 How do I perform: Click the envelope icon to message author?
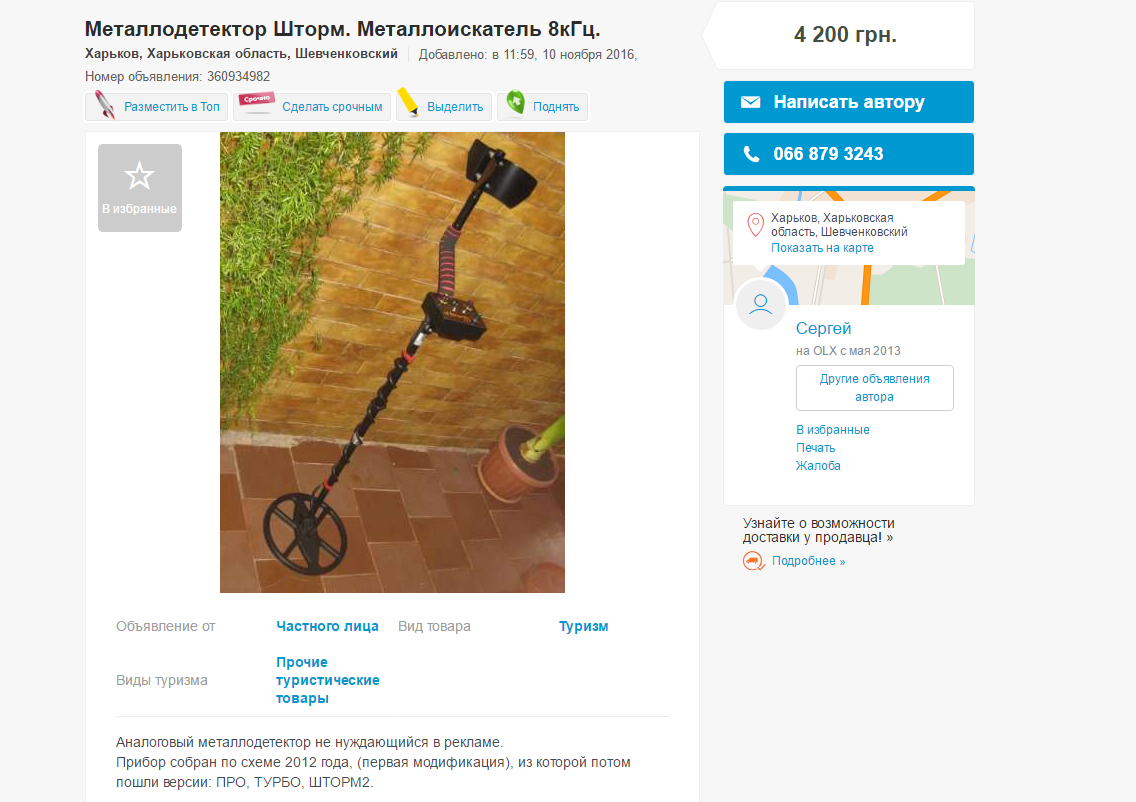point(751,102)
